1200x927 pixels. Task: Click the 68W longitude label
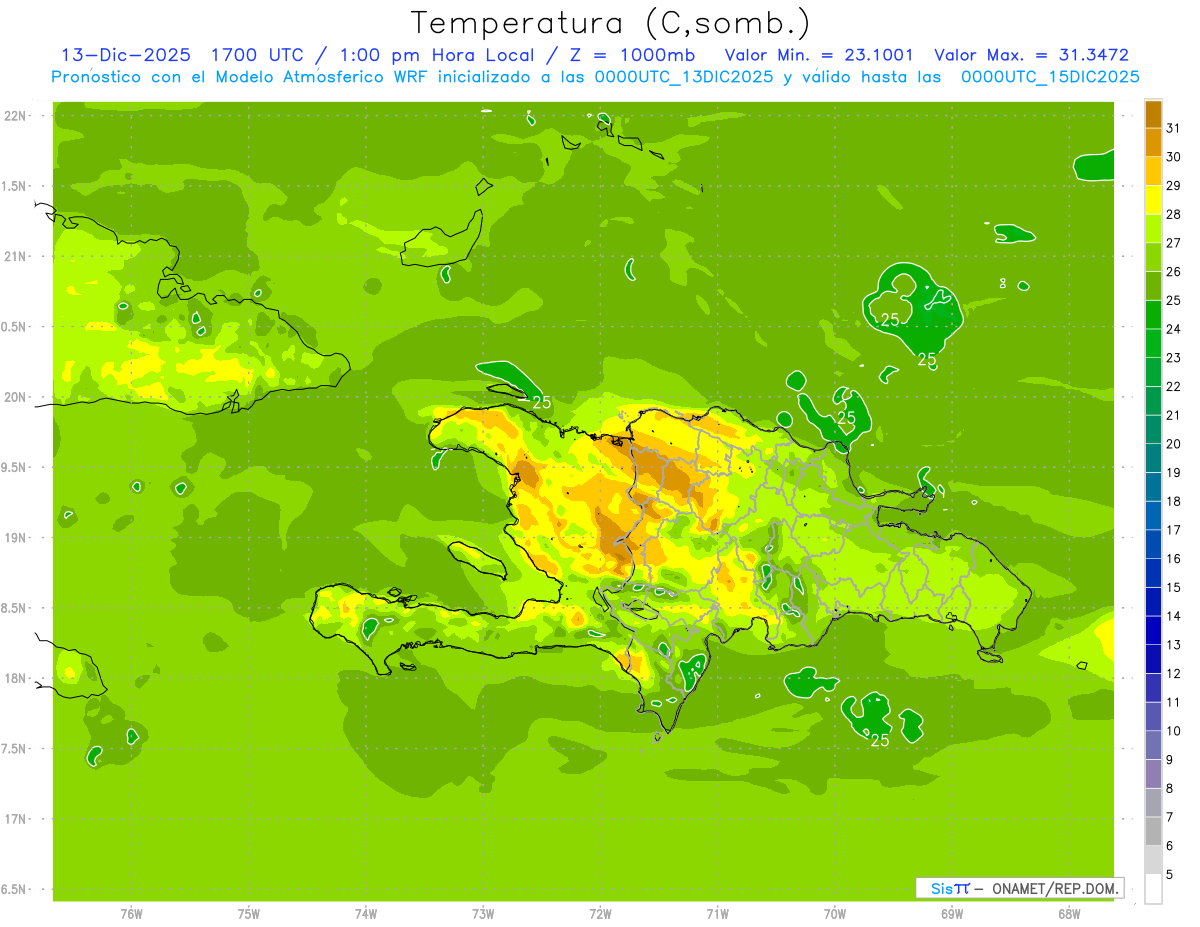1069,913
